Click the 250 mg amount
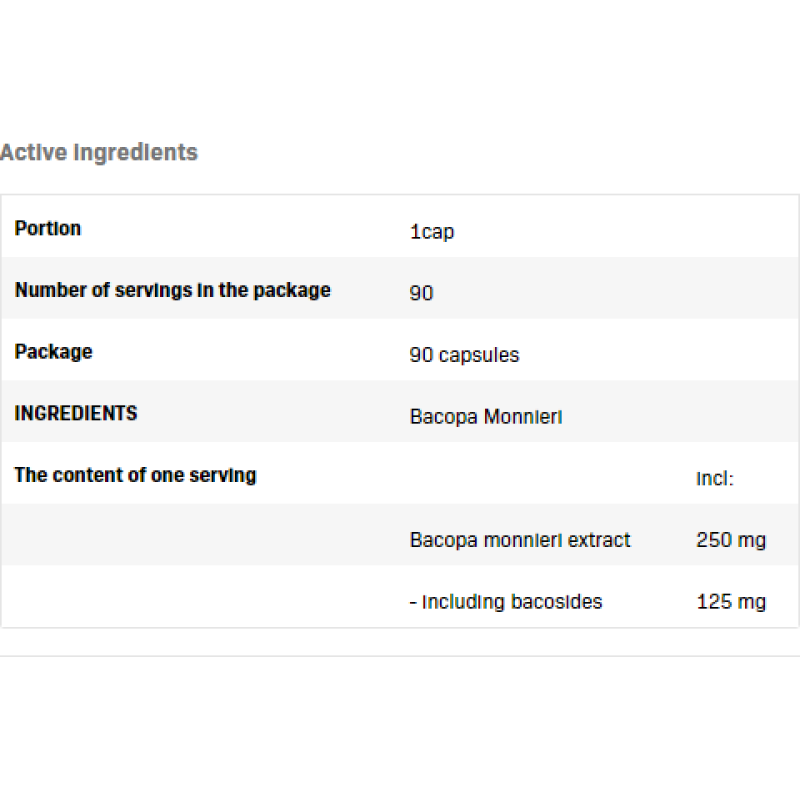The image size is (800, 800). click(730, 540)
